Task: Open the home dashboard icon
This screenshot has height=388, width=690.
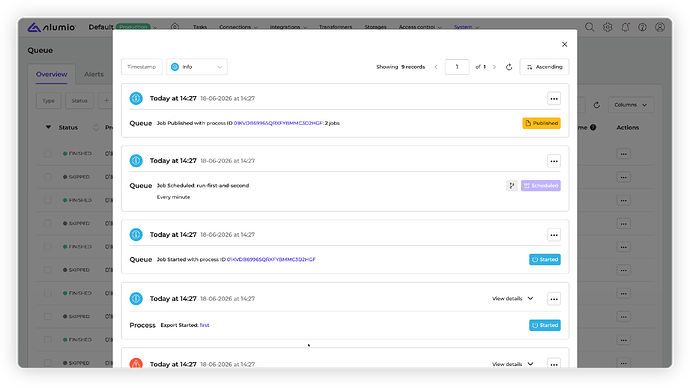Action: tap(175, 27)
